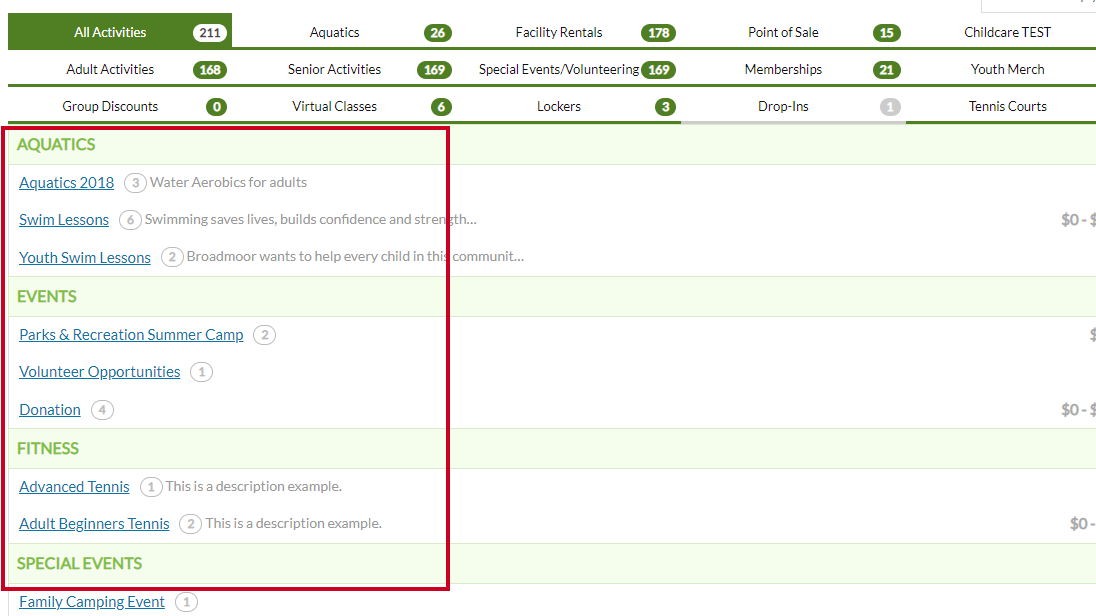Image resolution: width=1096 pixels, height=616 pixels.
Task: Click count circle 1 next to Volunteer Opportunities
Action: tap(201, 372)
